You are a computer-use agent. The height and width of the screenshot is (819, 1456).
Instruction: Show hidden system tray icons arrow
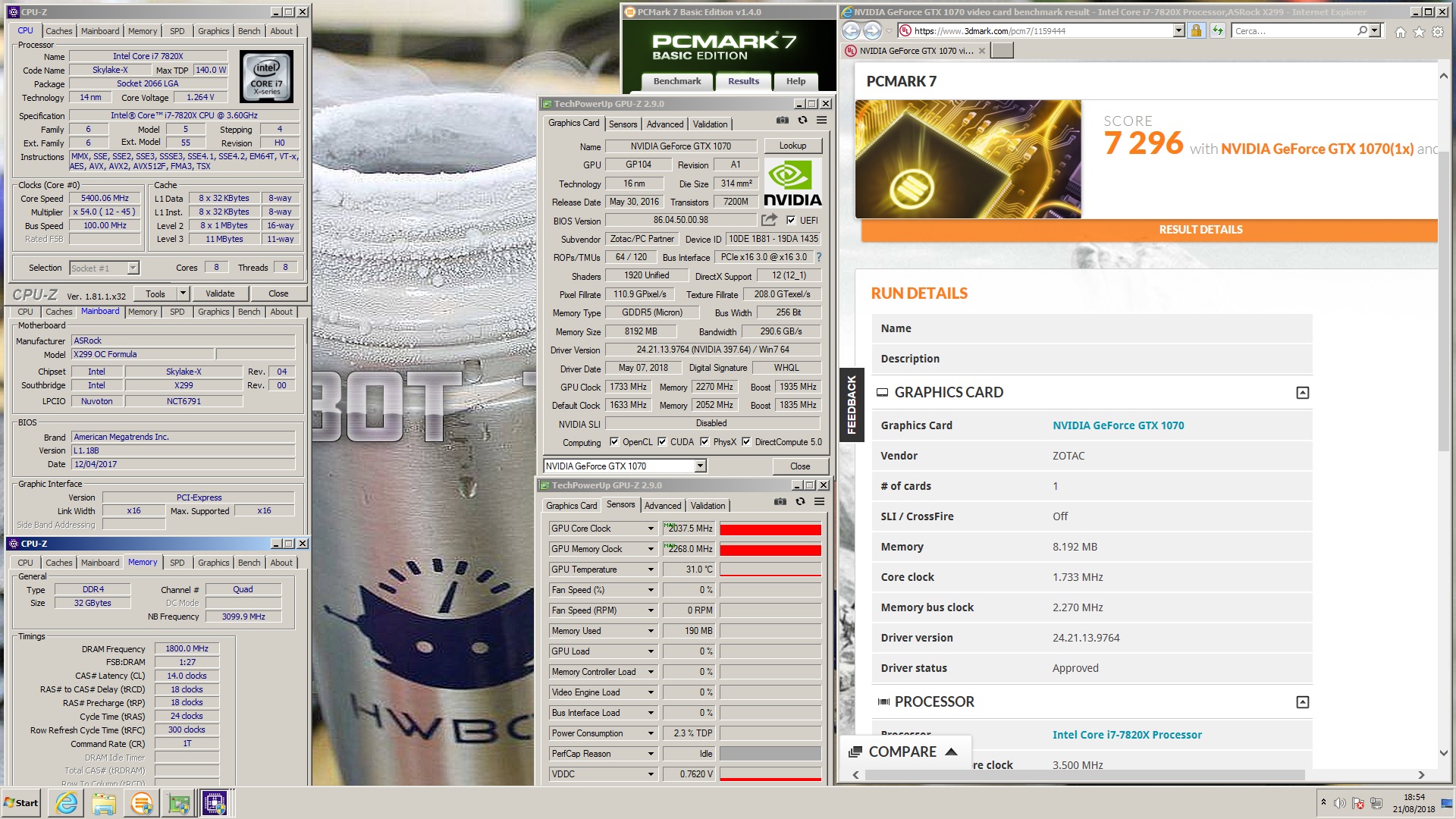[1323, 802]
